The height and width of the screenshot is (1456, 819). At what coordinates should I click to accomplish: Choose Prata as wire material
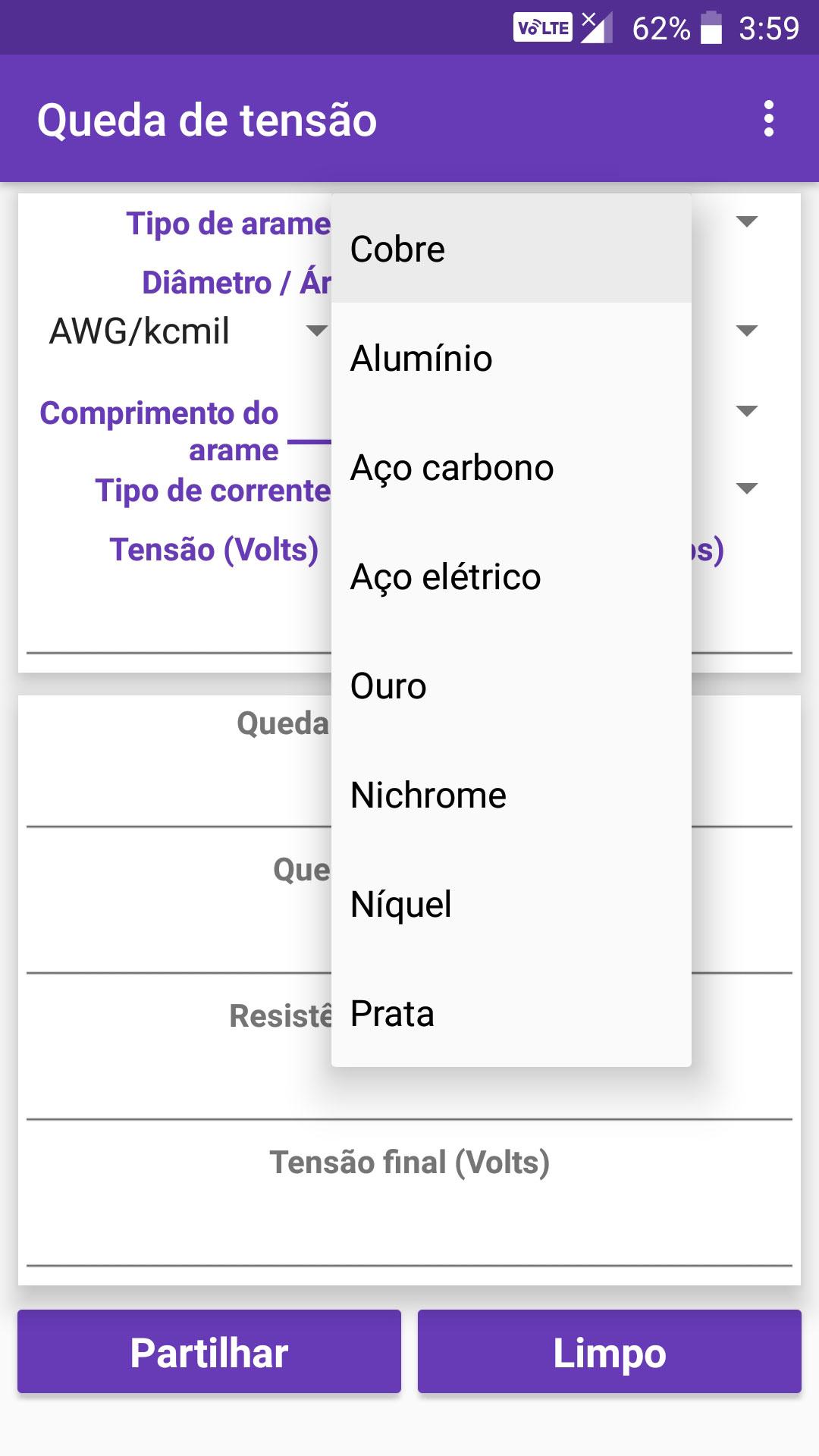[511, 1013]
